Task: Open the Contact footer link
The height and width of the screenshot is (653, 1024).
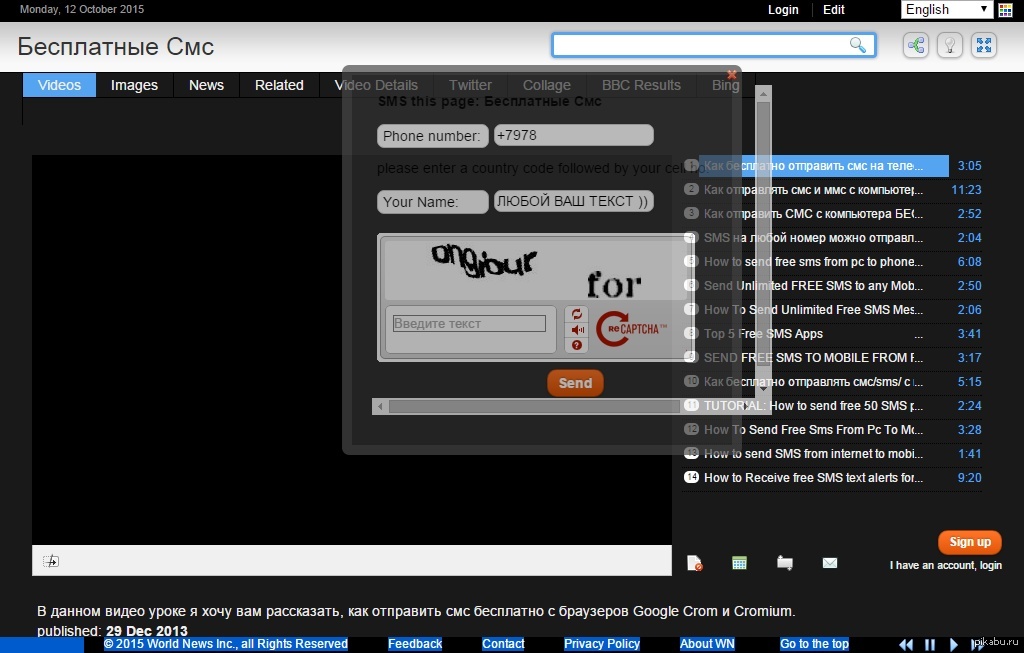Action: [503, 644]
